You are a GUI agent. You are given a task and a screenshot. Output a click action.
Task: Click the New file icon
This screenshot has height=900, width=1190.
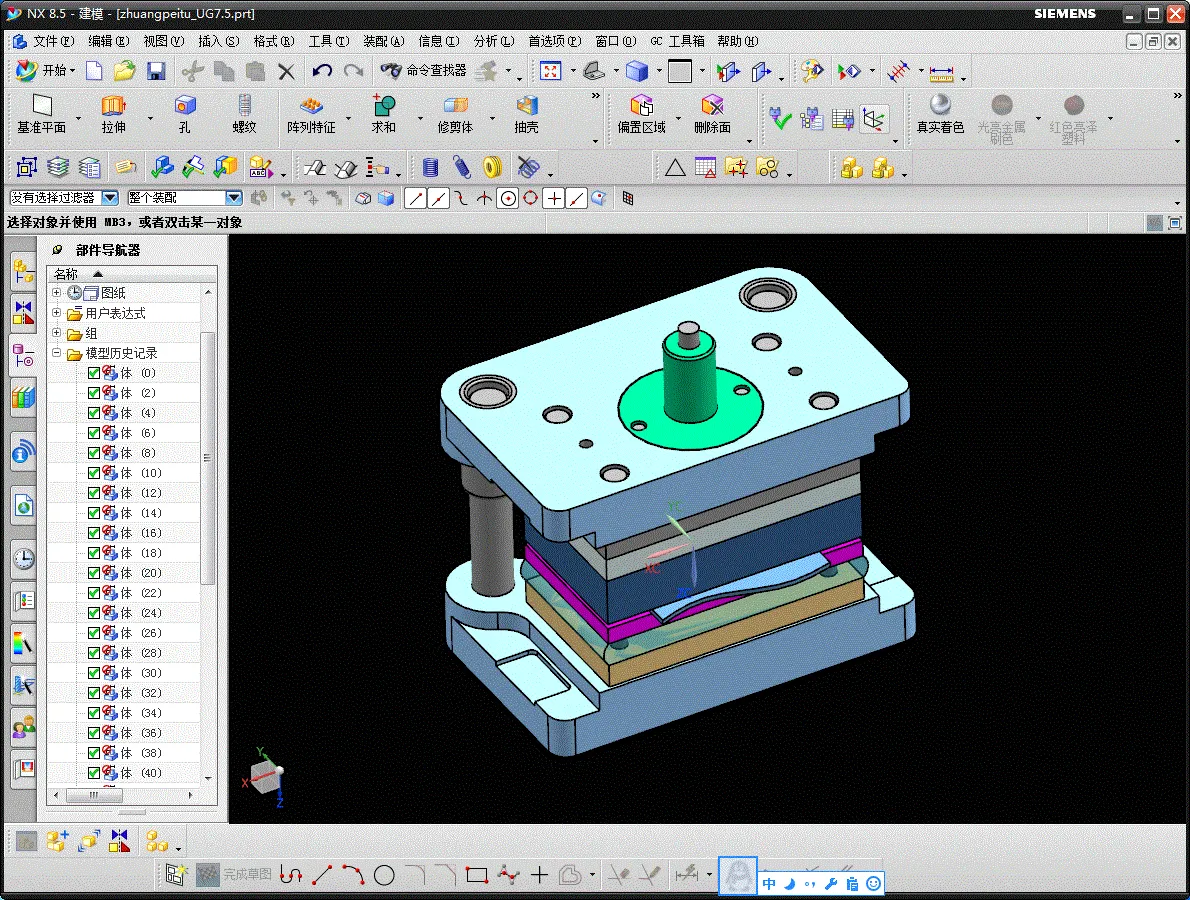tap(94, 71)
